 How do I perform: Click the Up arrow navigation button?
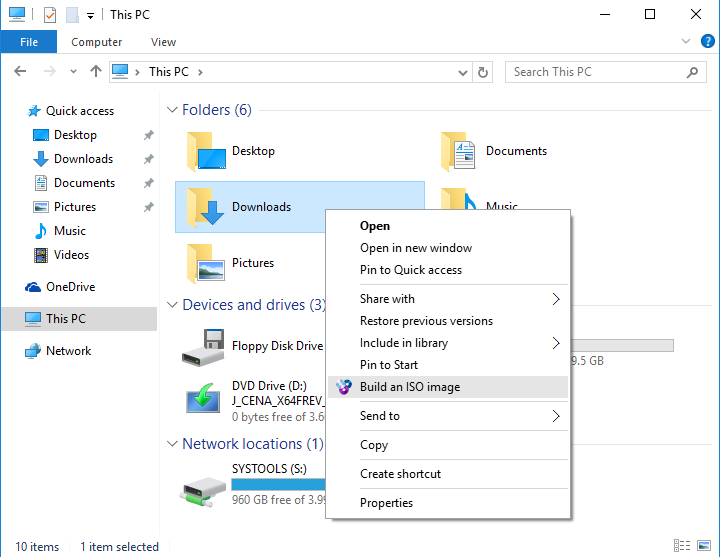(96, 72)
